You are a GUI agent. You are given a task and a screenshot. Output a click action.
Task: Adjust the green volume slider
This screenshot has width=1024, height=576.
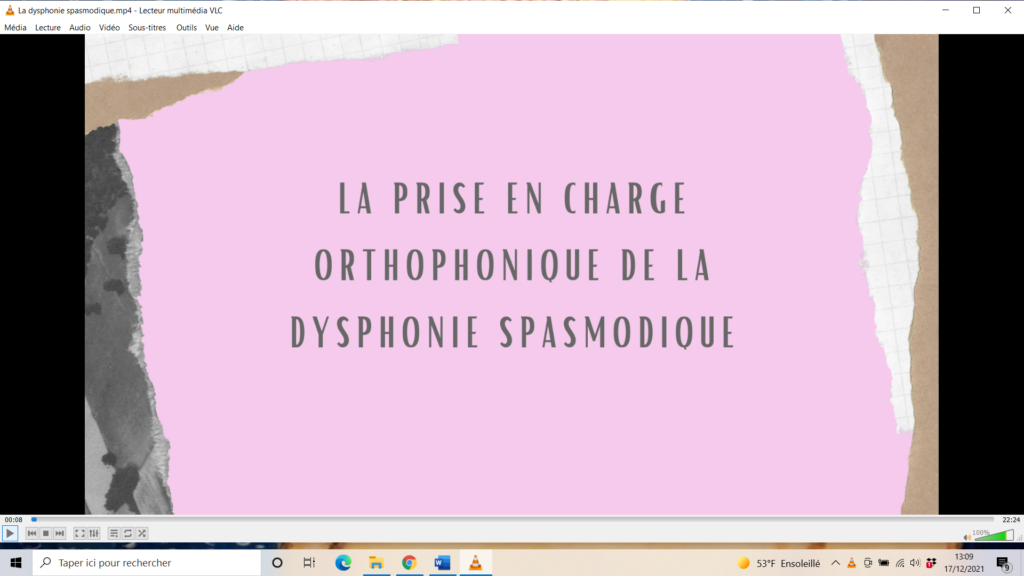(992, 536)
